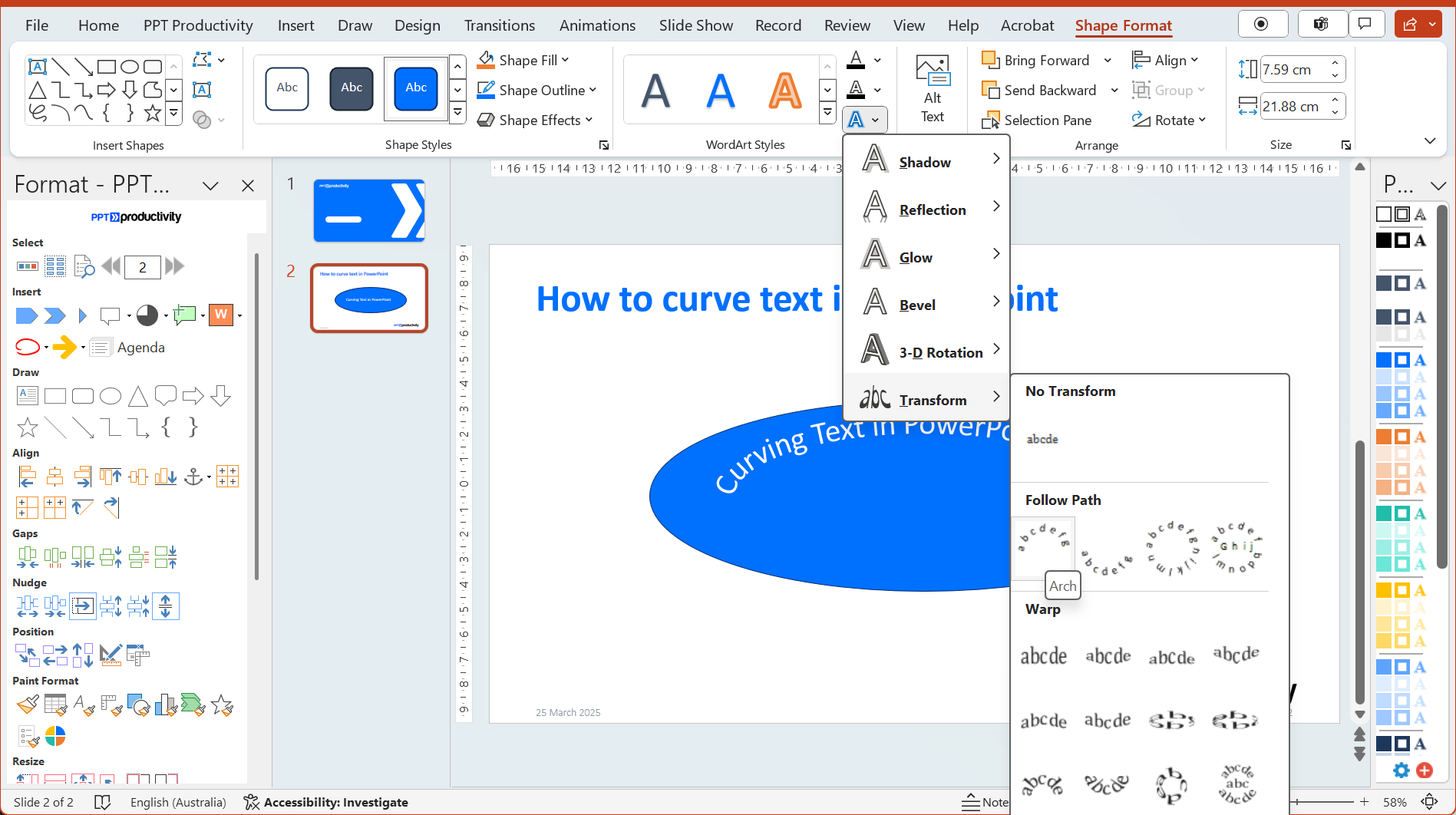Switch to the Design ribbon tab
Image resolution: width=1456 pixels, height=815 pixels.
418,25
